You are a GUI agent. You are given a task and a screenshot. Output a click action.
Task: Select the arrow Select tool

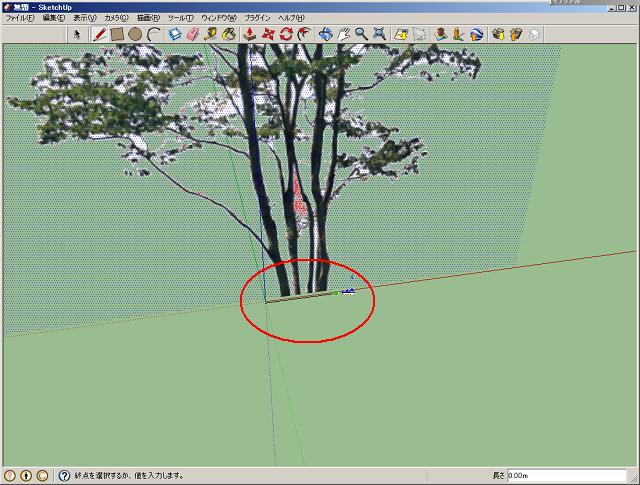[78, 34]
